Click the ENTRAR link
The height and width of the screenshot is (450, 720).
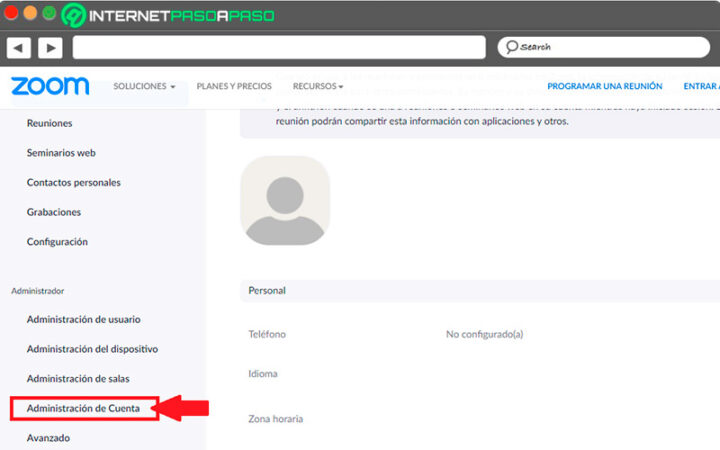click(x=701, y=86)
